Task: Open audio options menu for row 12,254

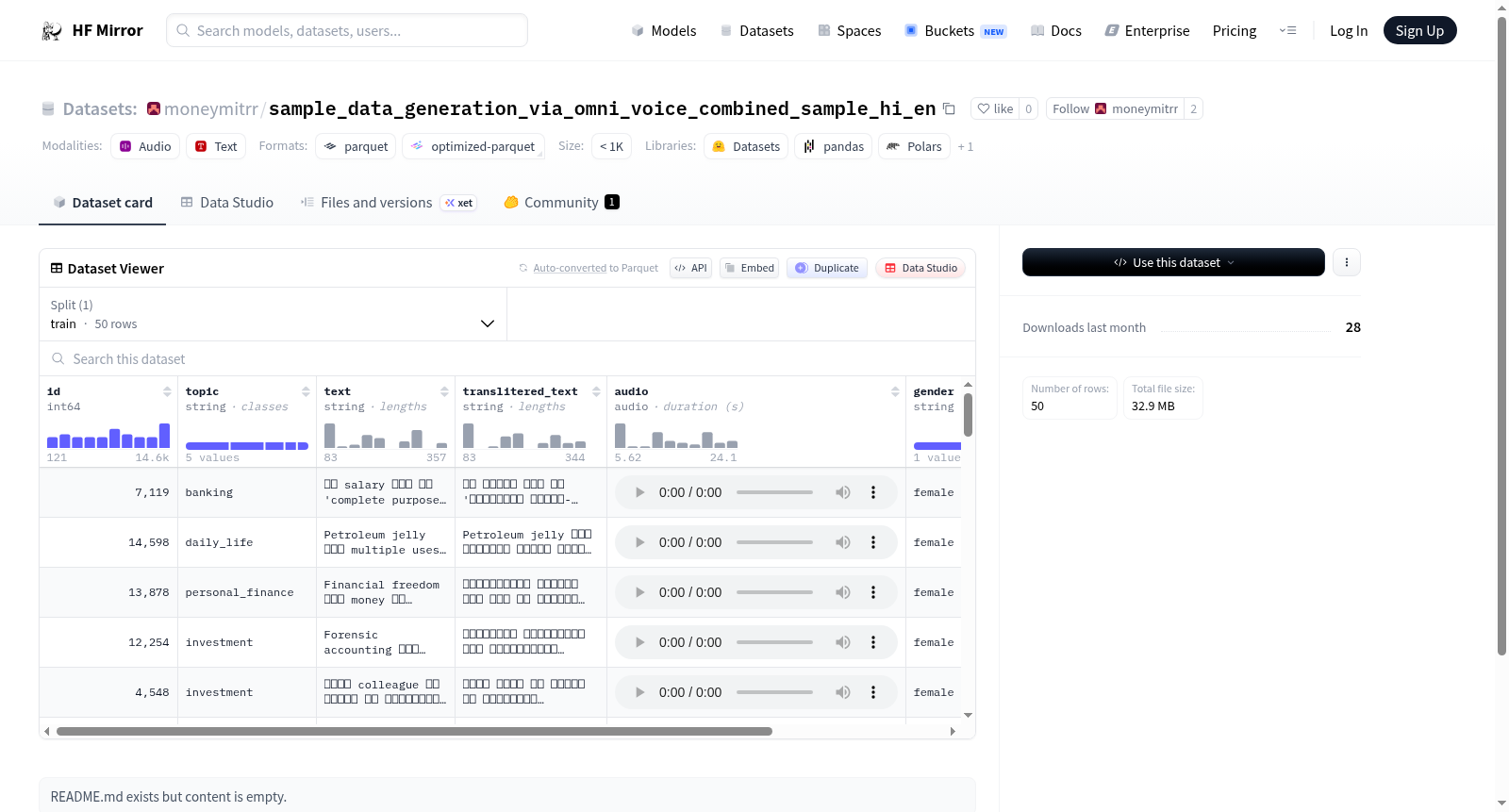Action: [x=873, y=642]
